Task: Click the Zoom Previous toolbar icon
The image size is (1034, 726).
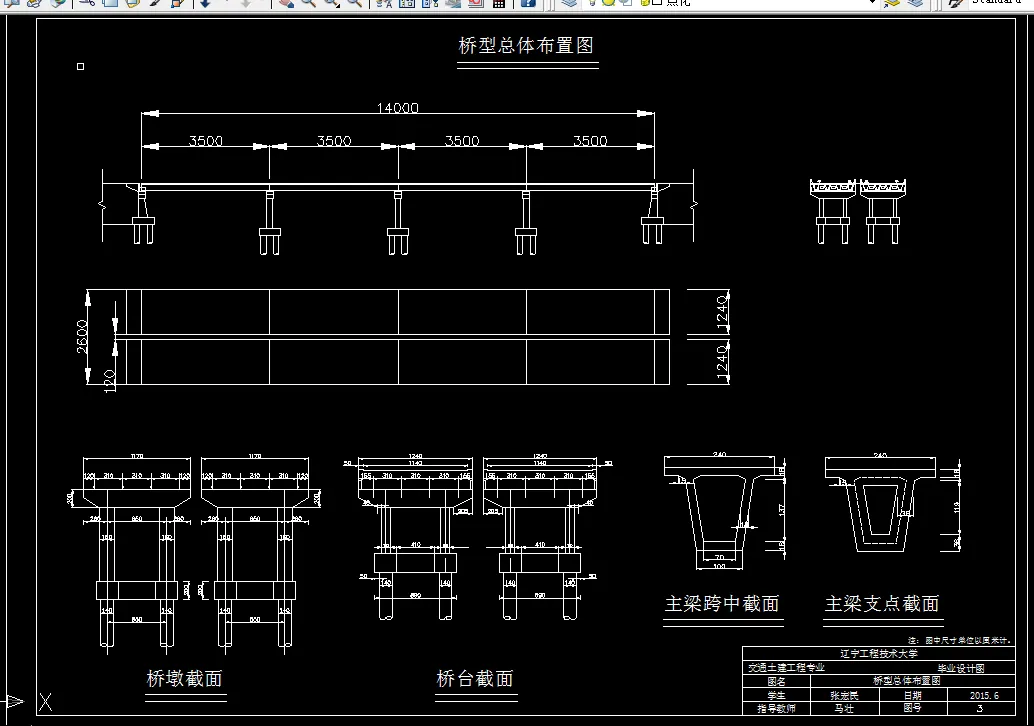Action: click(x=356, y=6)
